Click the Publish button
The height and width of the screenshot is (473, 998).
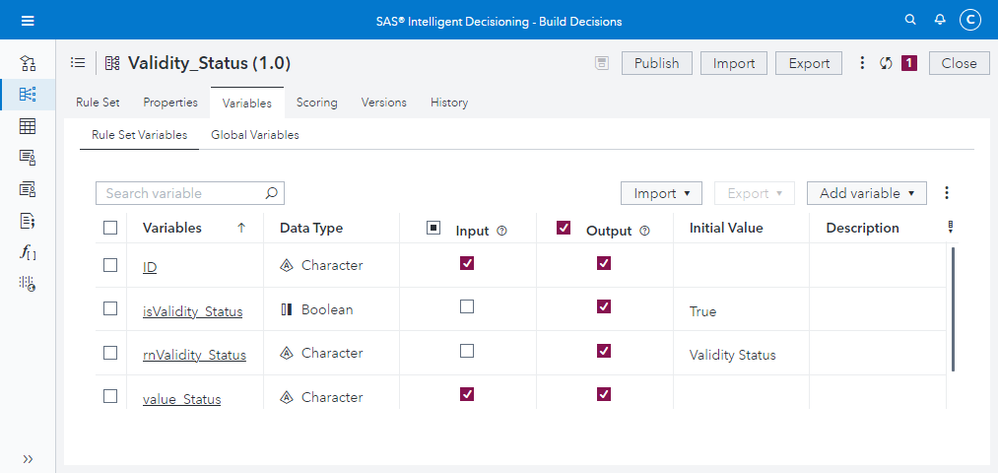(656, 63)
